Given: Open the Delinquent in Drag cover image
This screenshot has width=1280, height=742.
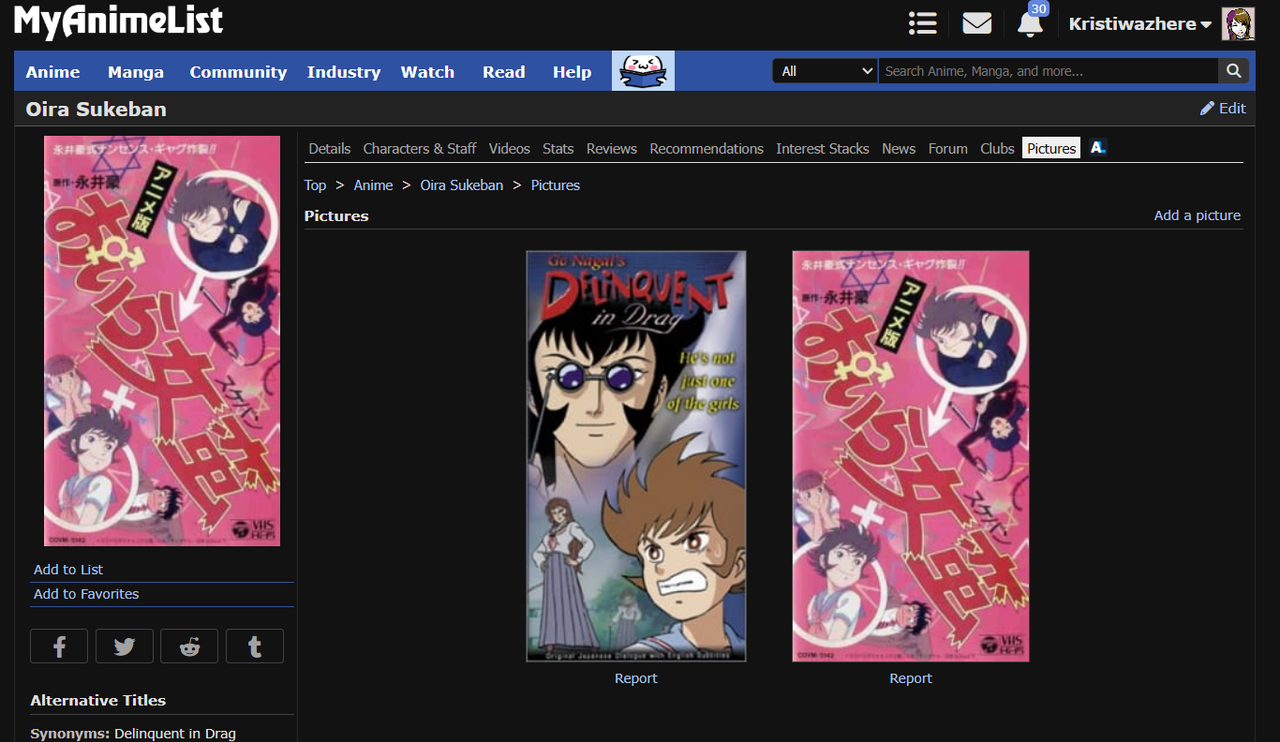Looking at the screenshot, I should 636,456.
